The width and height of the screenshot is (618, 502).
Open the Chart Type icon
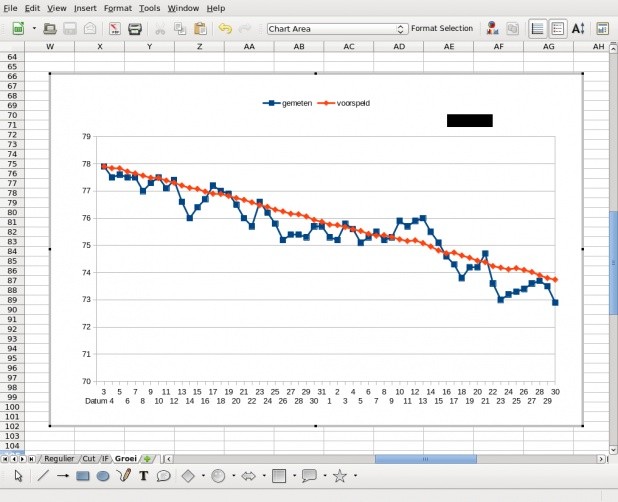pyautogui.click(x=492, y=29)
